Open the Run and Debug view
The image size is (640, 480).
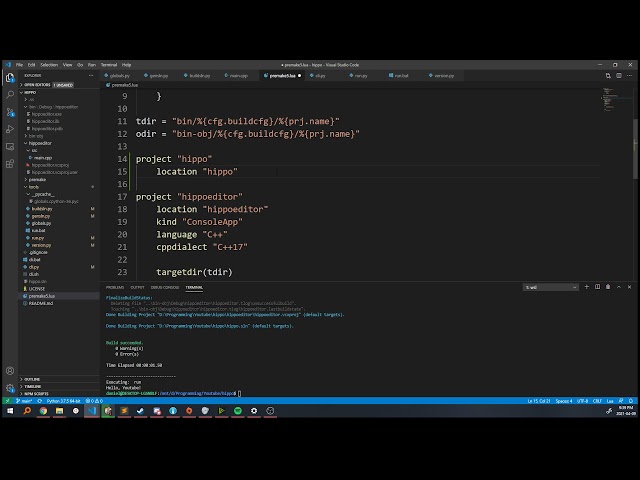click(x=10, y=129)
